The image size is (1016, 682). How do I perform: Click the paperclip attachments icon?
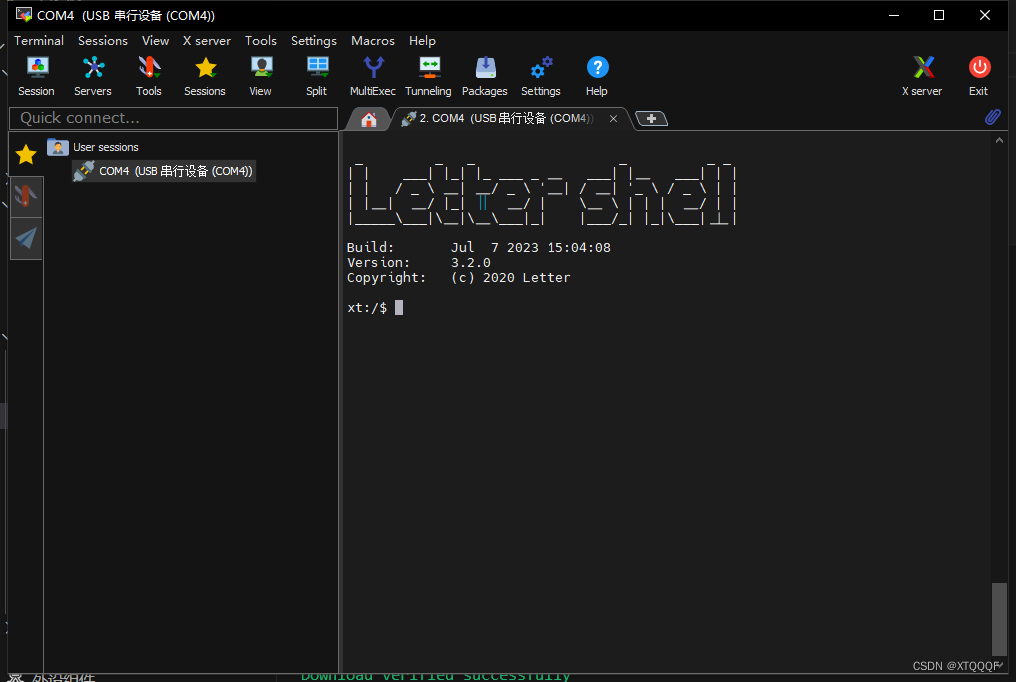tap(993, 117)
